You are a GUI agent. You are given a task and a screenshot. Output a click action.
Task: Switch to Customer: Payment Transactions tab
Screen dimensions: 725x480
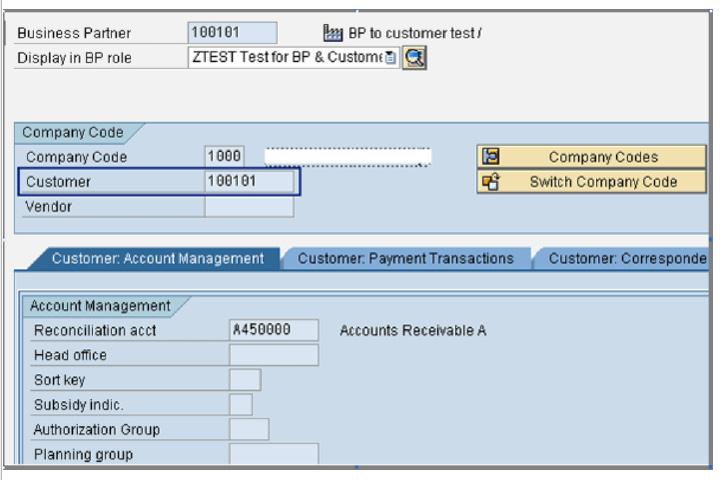405,258
